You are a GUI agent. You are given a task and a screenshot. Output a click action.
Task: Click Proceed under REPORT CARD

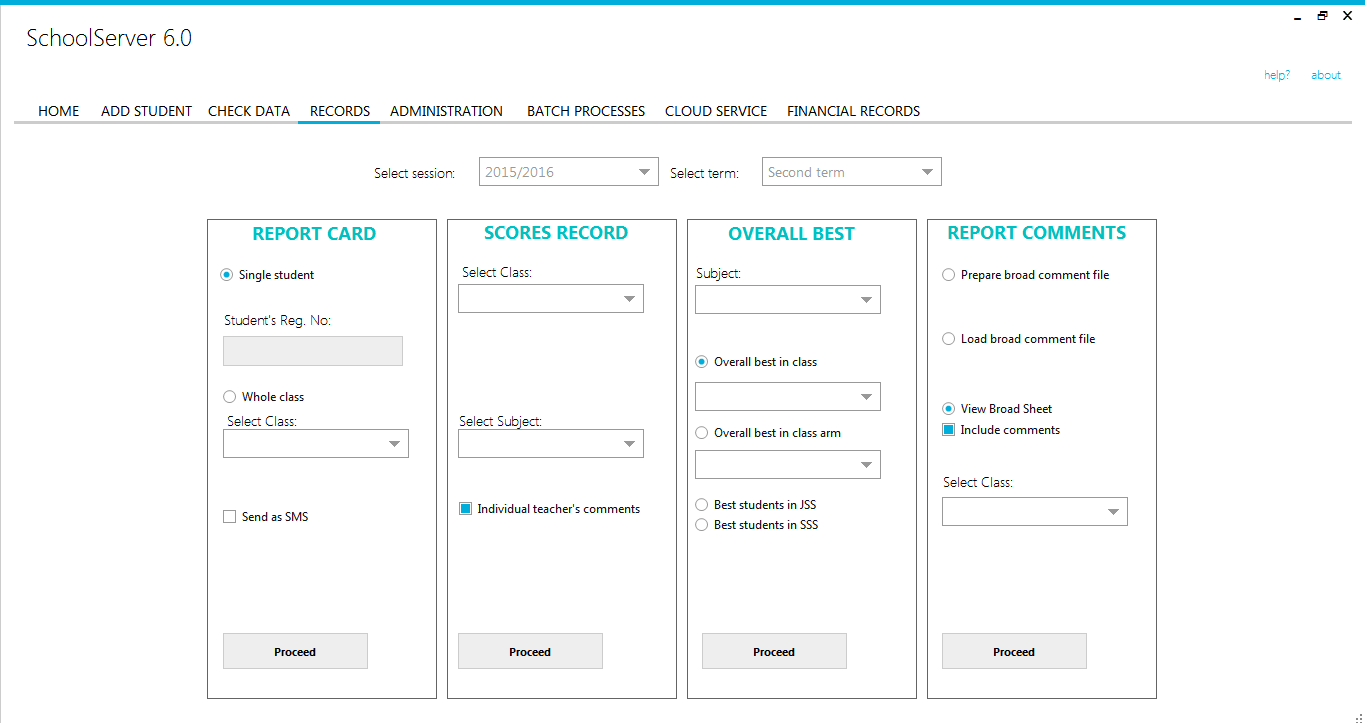tap(295, 651)
